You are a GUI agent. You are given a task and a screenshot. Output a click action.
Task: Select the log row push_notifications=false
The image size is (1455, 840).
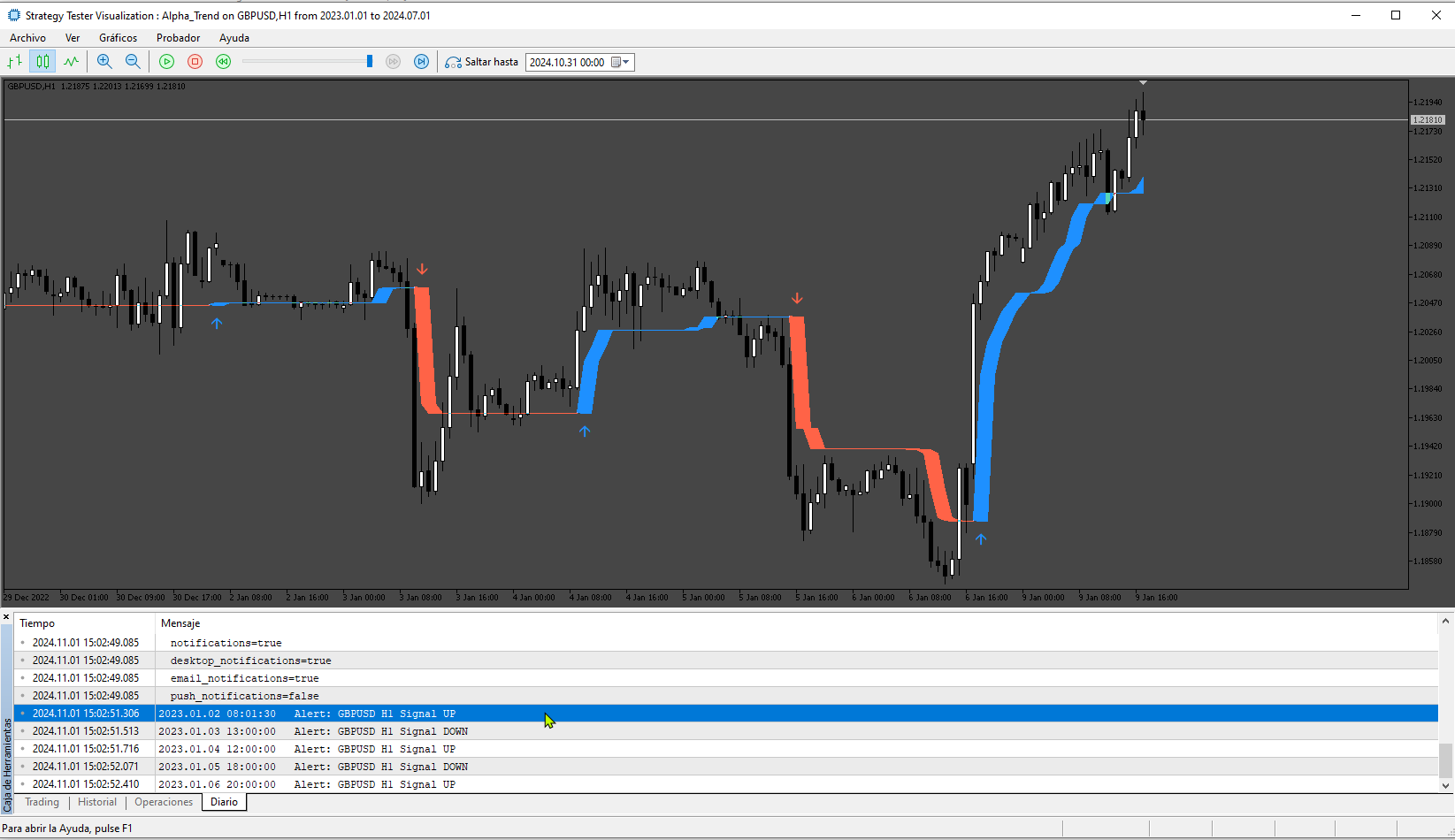click(726, 696)
